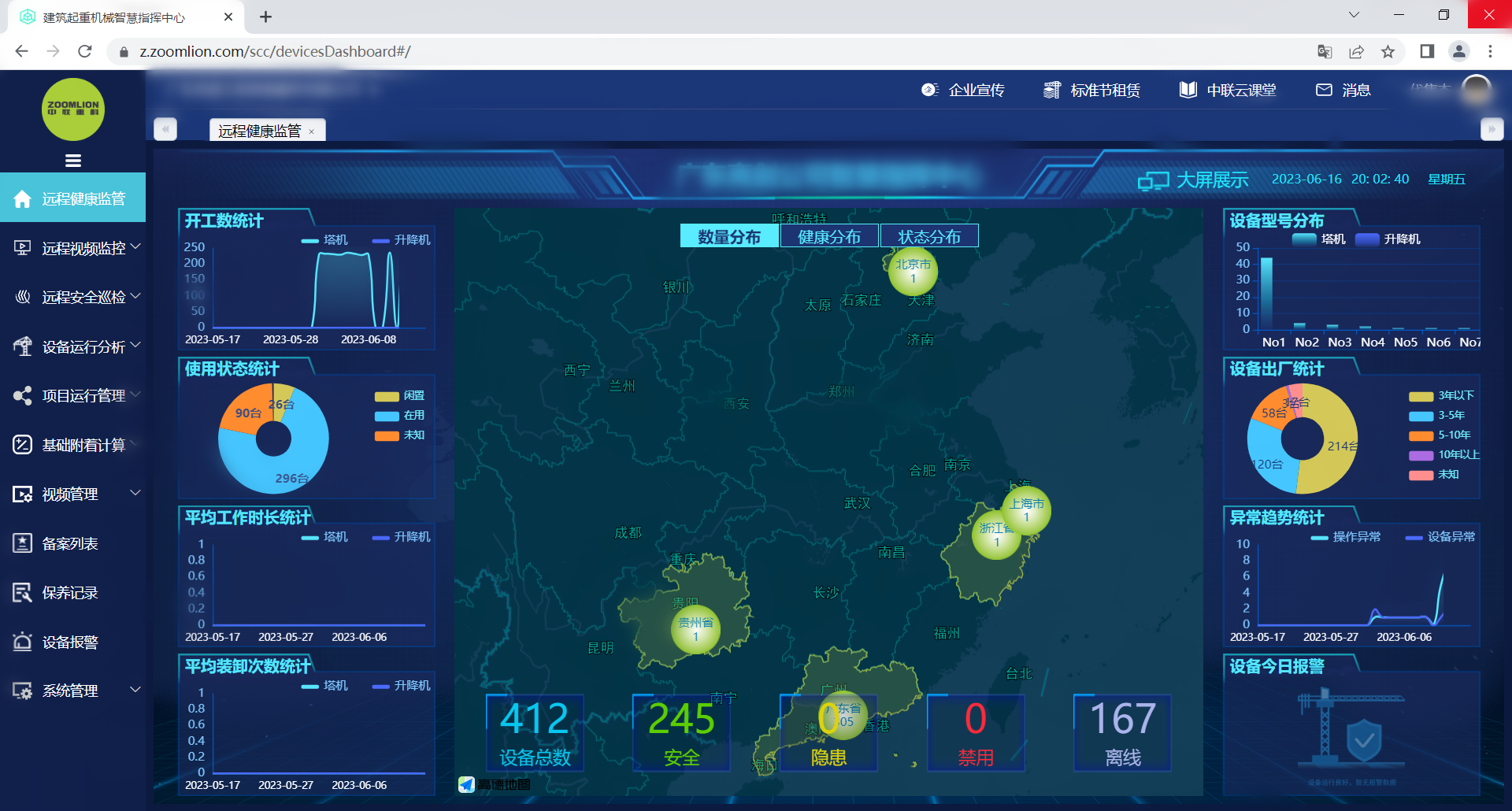Screen dimensions: 1512x811
Task: Click the hamburger menu under Zoomlion logo
Action: tap(72, 161)
